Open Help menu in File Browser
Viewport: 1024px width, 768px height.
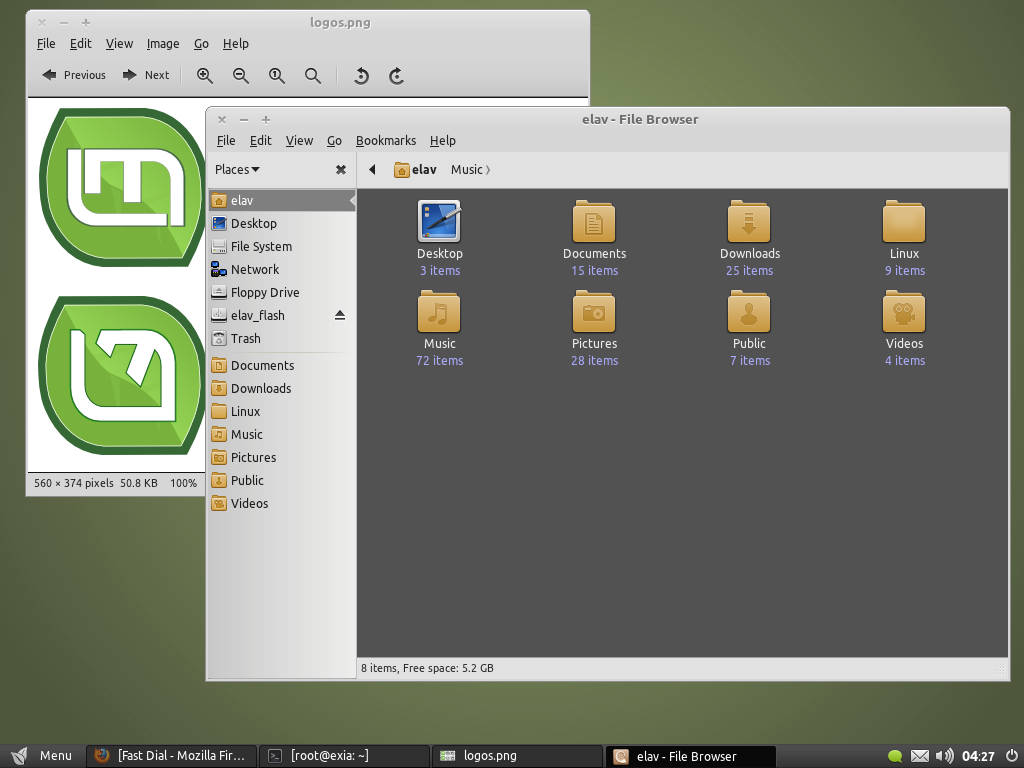point(443,140)
